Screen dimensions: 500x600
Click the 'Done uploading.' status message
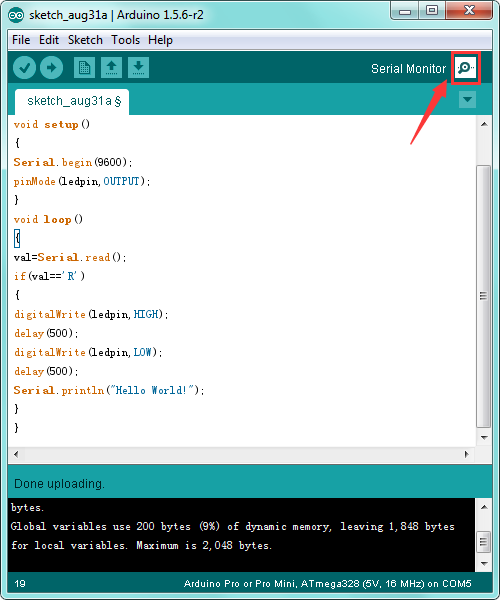pyautogui.click(x=59, y=484)
